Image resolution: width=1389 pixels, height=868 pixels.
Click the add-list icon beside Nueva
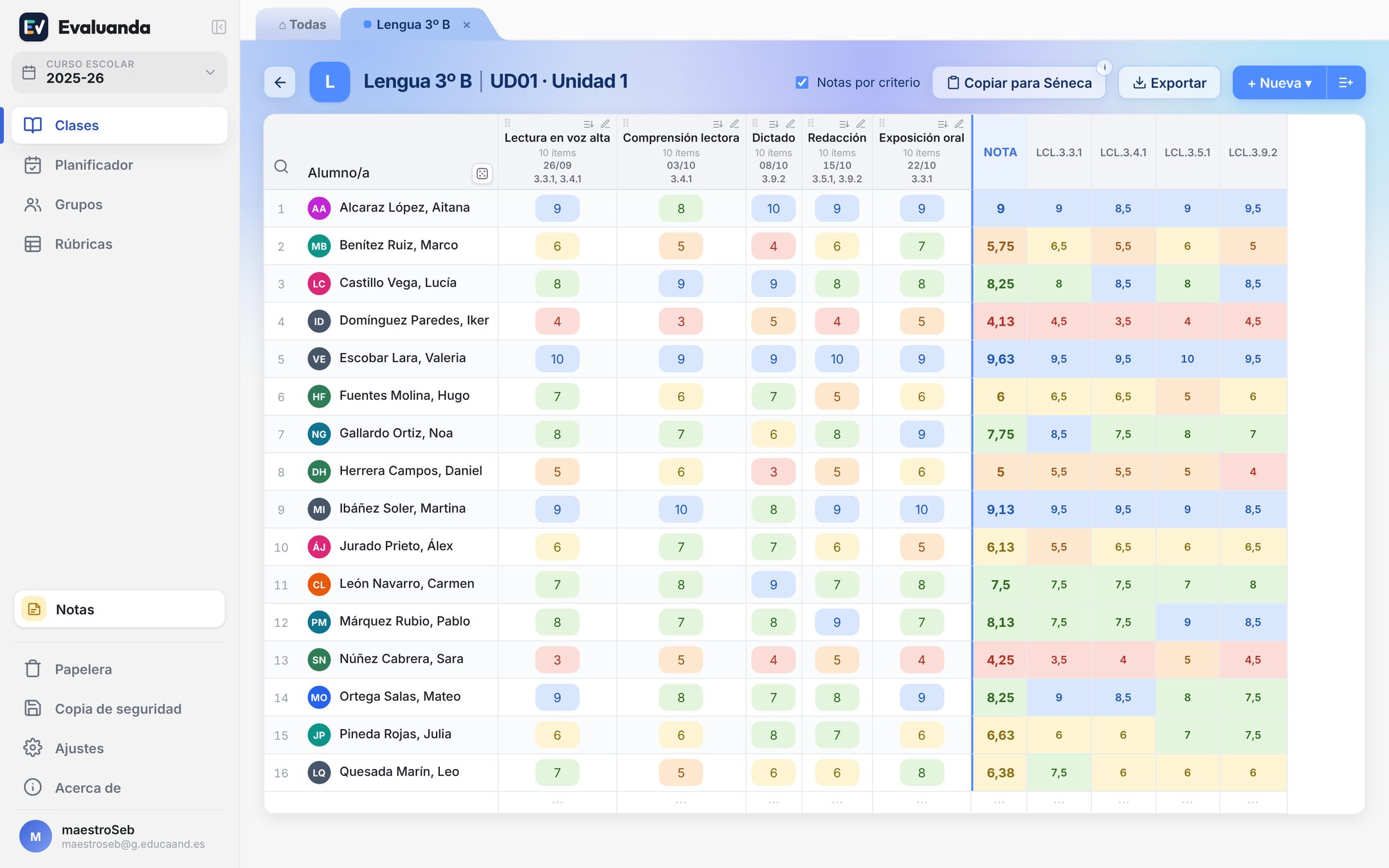coord(1346,82)
